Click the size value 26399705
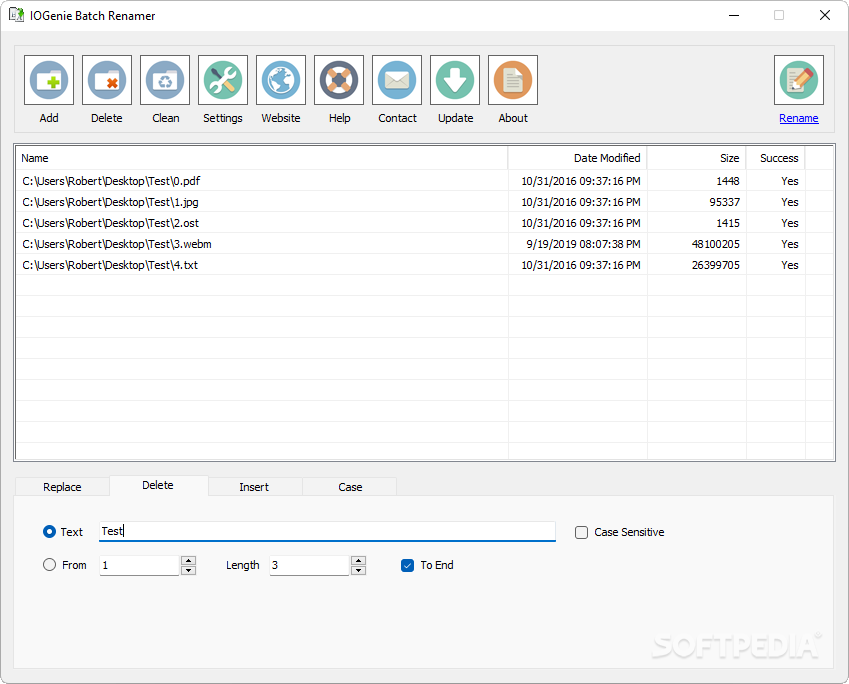 pyautogui.click(x=715, y=265)
